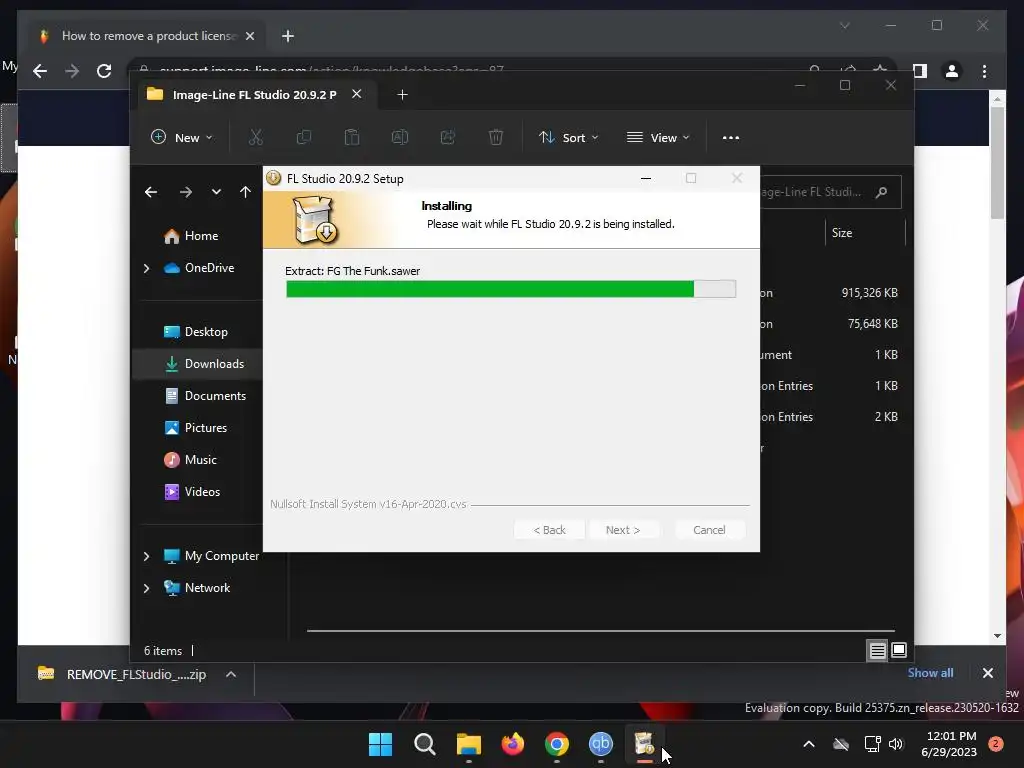This screenshot has height=768, width=1024.
Task: Open the New dropdown in Explorer
Action: [182, 138]
